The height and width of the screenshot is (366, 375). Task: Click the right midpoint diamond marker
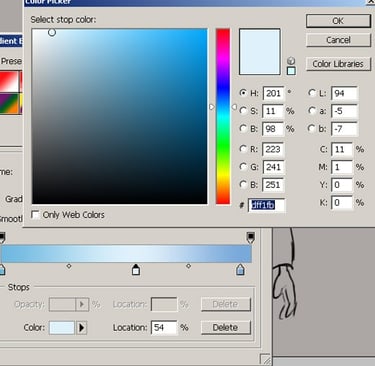[188, 266]
